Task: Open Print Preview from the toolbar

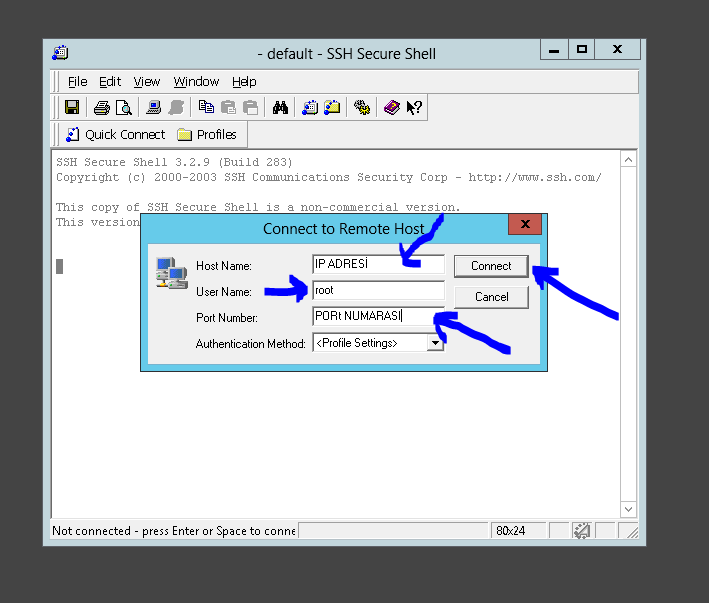Action: point(123,108)
